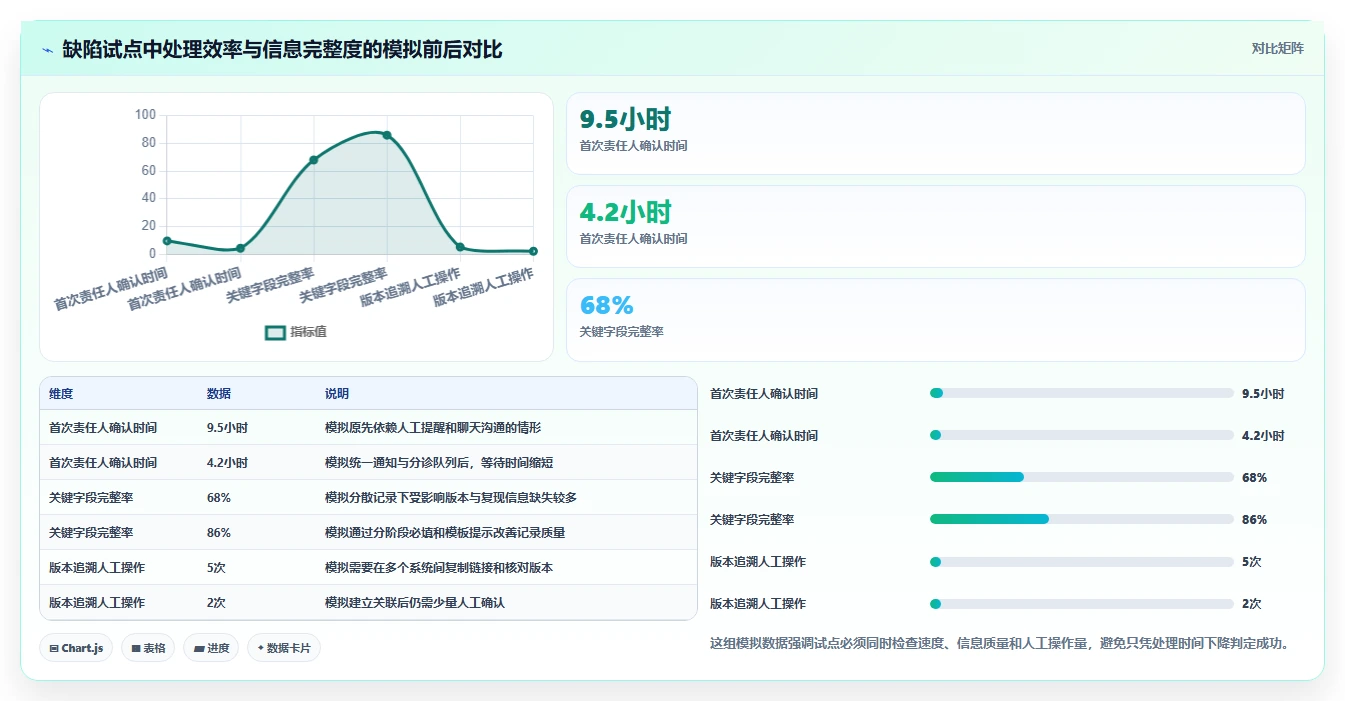
Task: Select the 9.5小时 metric card
Action: (935, 134)
